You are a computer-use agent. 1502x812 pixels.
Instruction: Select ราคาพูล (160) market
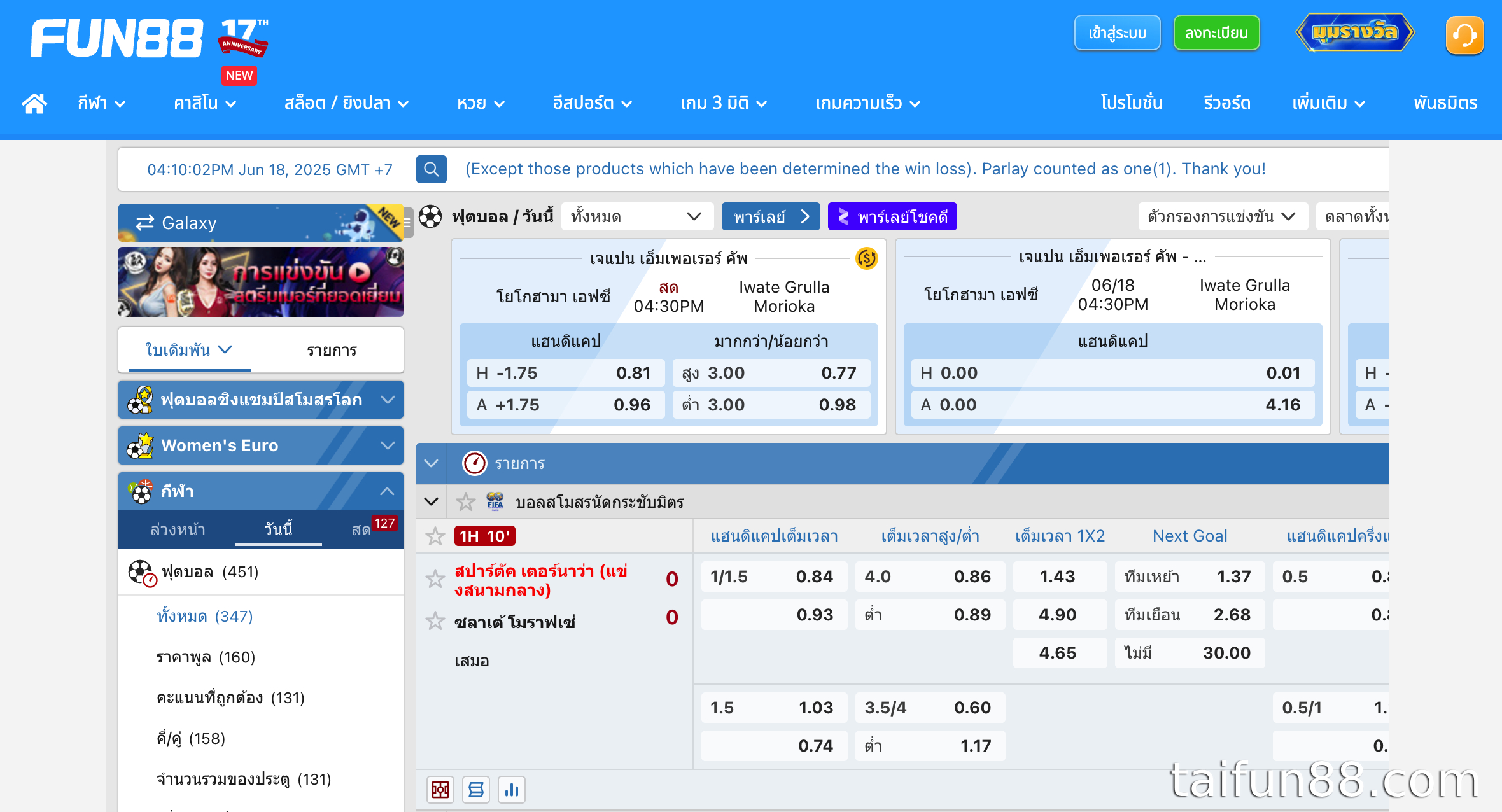tap(206, 657)
